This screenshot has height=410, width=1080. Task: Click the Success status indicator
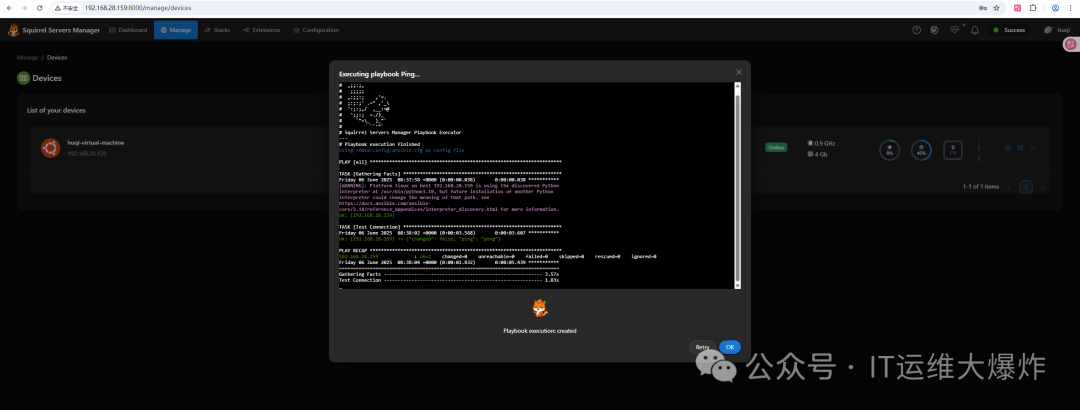1009,30
